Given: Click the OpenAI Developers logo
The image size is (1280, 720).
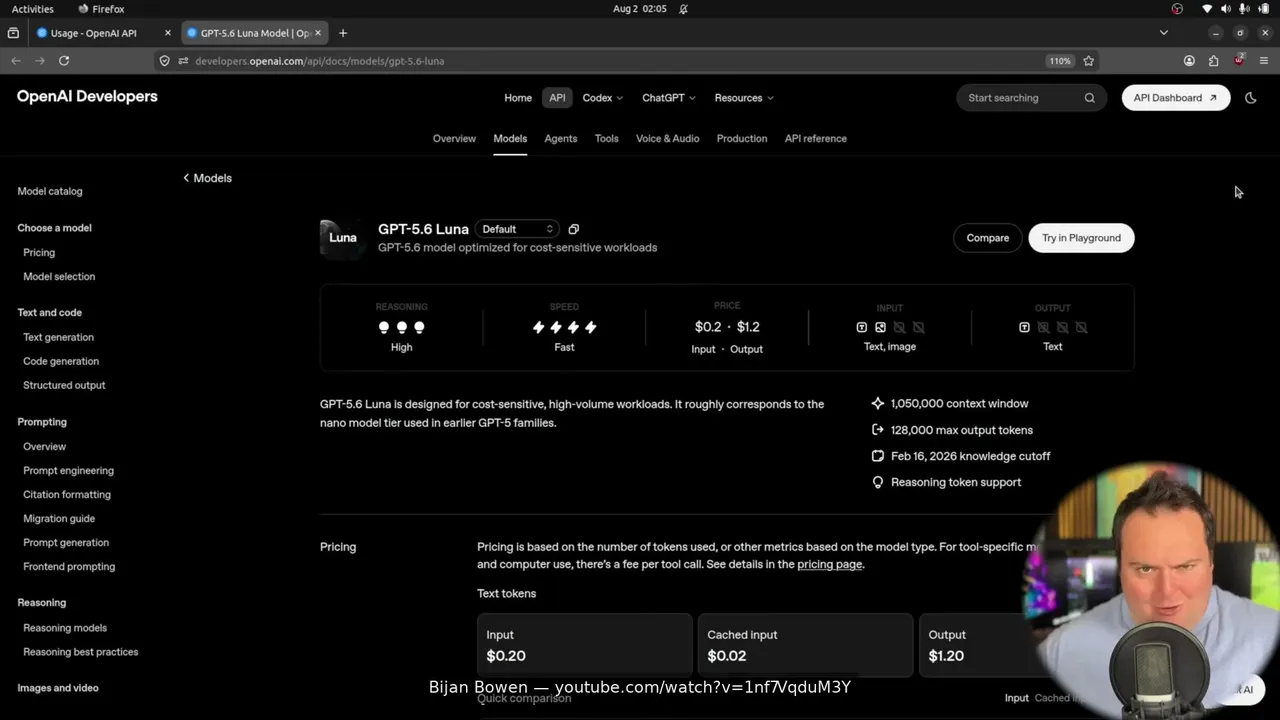Looking at the screenshot, I should [87, 97].
